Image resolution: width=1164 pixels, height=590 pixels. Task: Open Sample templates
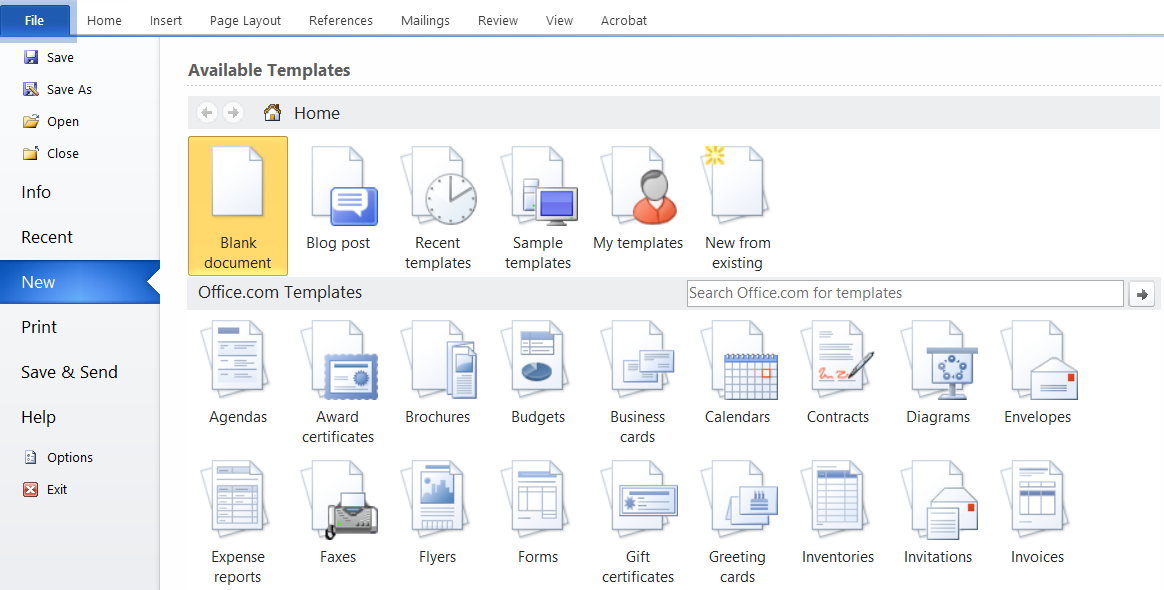[x=537, y=195]
